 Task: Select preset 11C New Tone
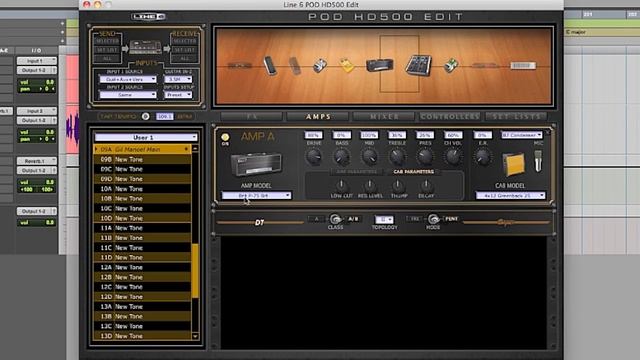(142, 248)
